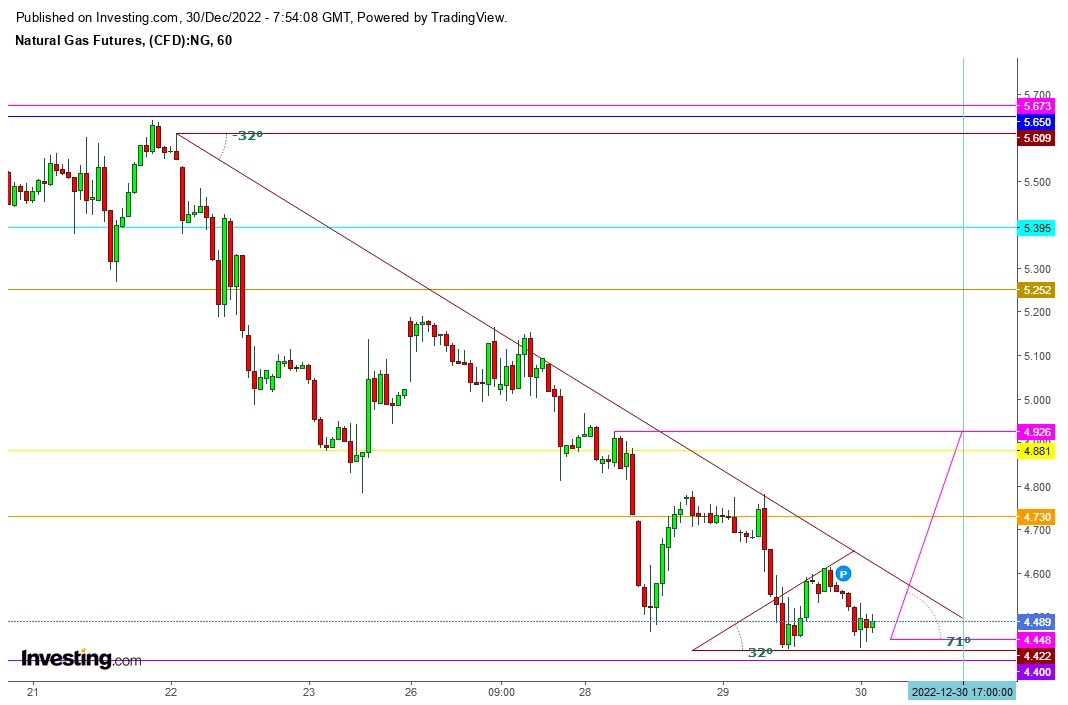The width and height of the screenshot is (1068, 705).
Task: Select the 5.395 cyan price label
Action: pyautogui.click(x=1036, y=228)
